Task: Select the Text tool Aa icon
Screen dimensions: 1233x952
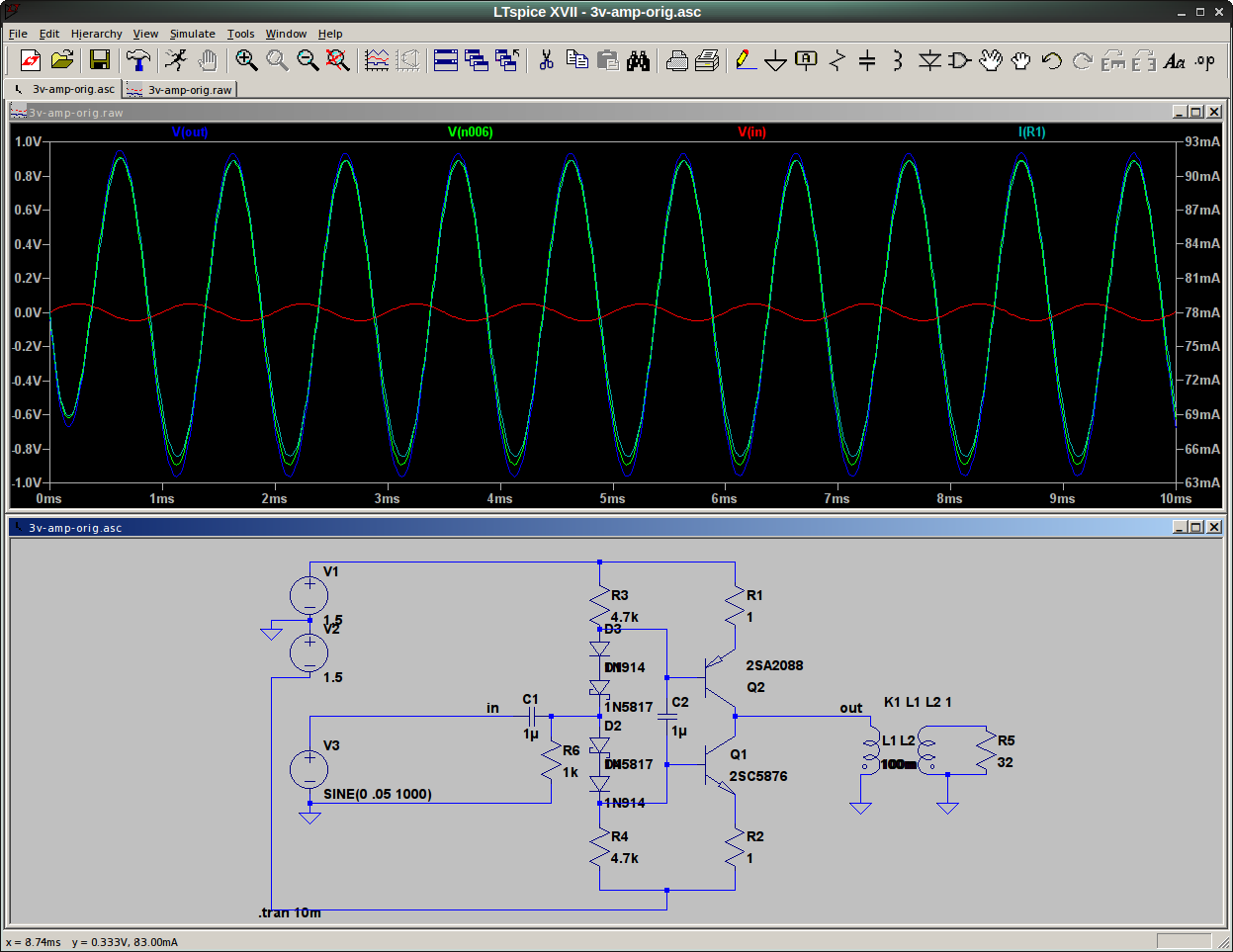Action: tap(1174, 60)
